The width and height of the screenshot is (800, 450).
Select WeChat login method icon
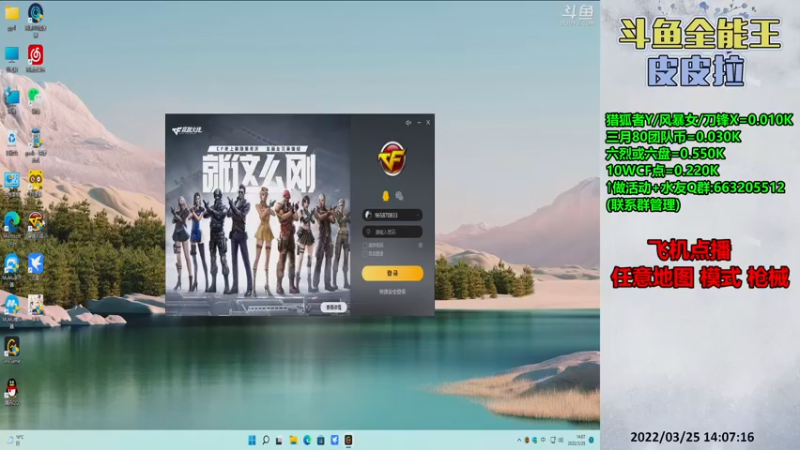click(x=399, y=196)
